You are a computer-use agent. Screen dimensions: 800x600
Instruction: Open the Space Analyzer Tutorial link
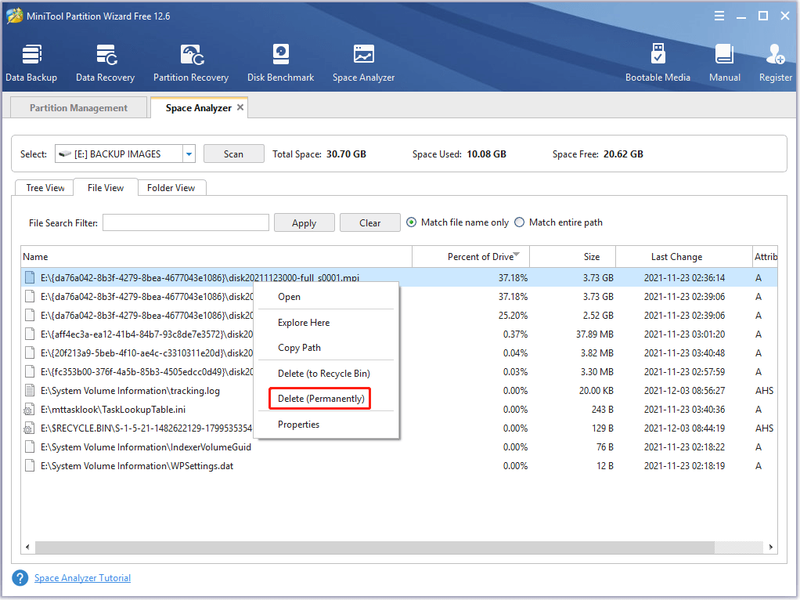tap(82, 578)
